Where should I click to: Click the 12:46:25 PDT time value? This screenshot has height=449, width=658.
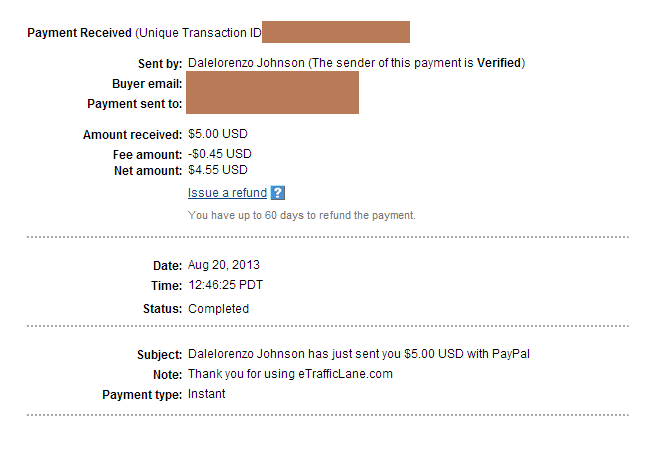225,285
